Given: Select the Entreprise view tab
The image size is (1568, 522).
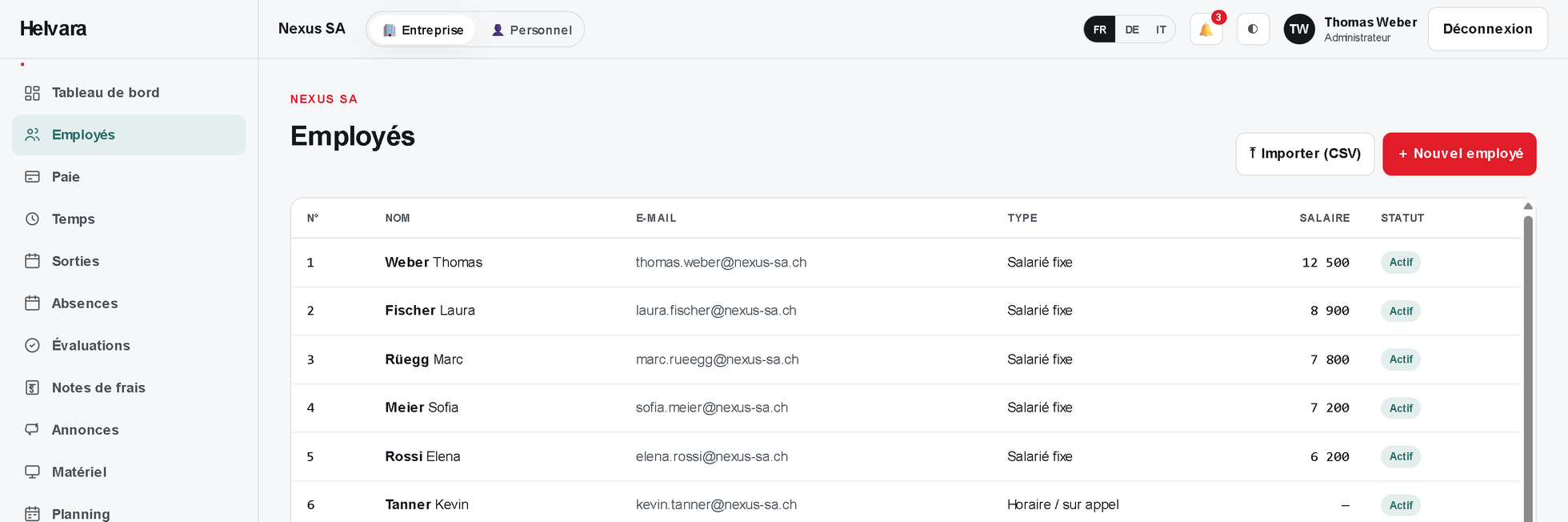Looking at the screenshot, I should 422,30.
